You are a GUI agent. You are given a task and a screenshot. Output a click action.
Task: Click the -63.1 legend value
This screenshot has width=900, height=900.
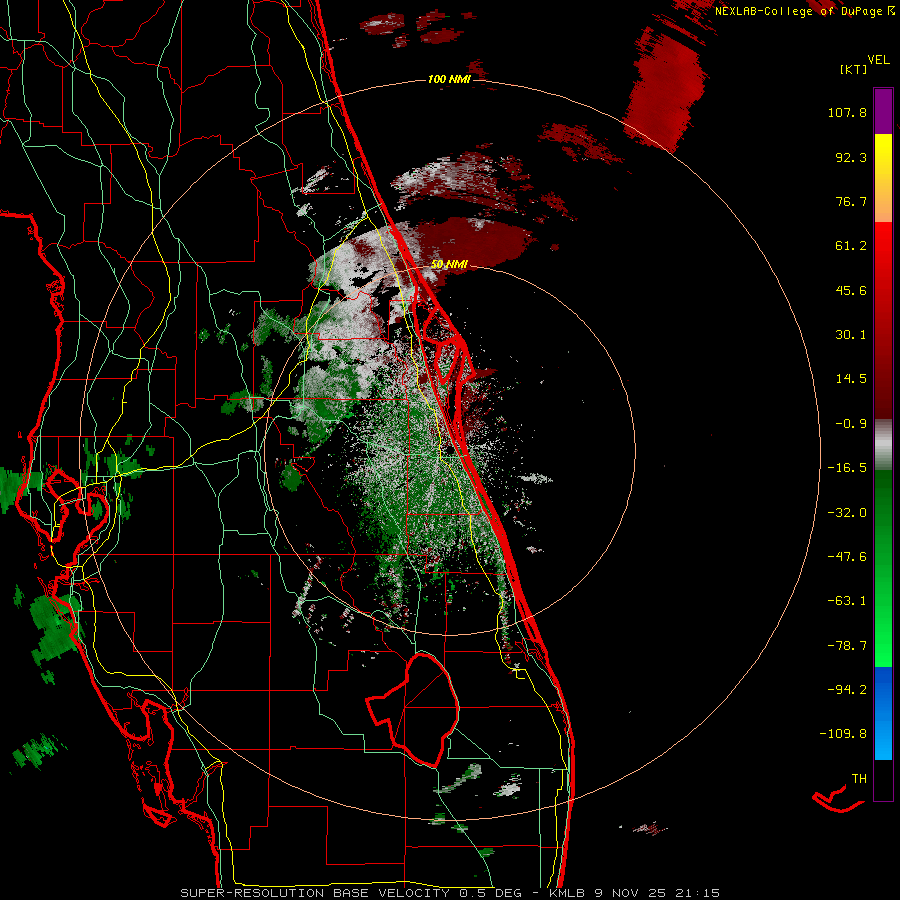(847, 601)
